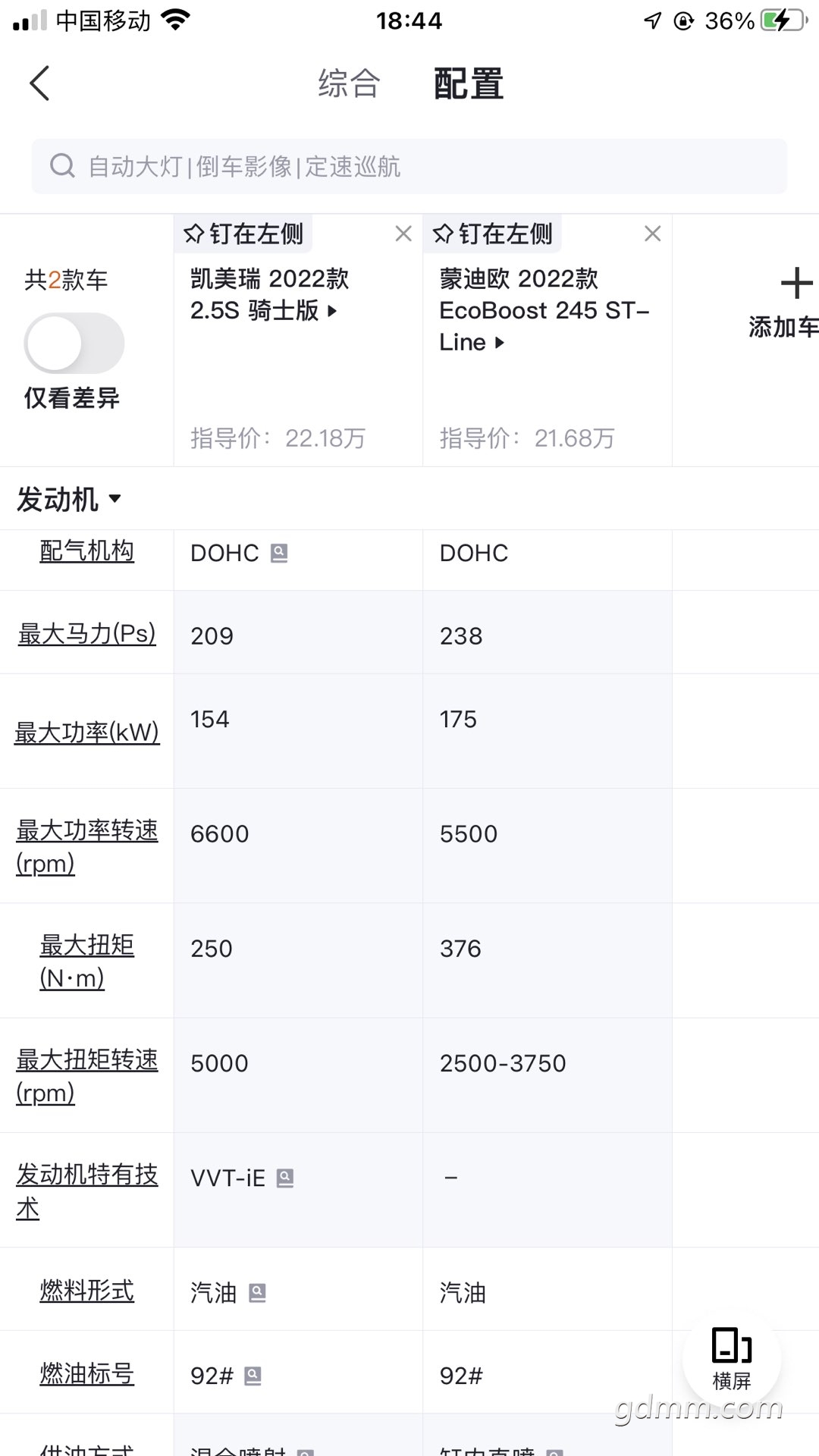Switch to 综合 tab
This screenshot has height=1456, width=819.
pos(349,83)
